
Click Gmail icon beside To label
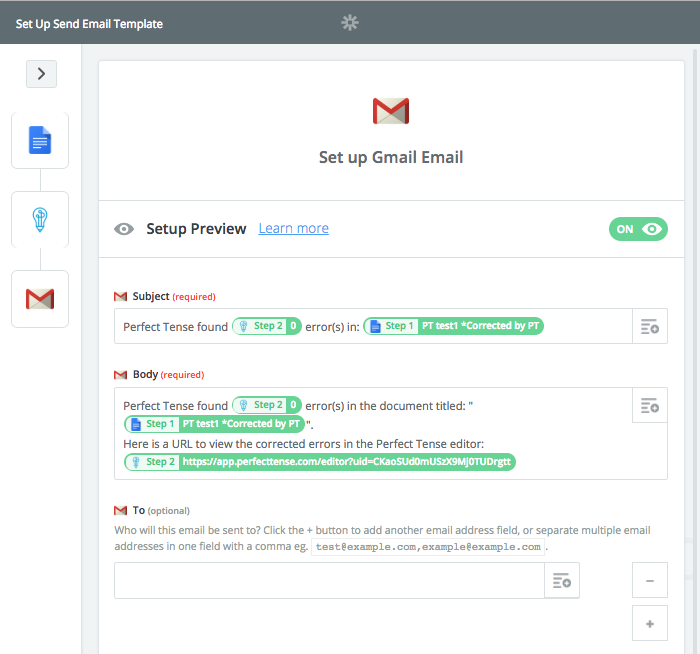coord(121,510)
